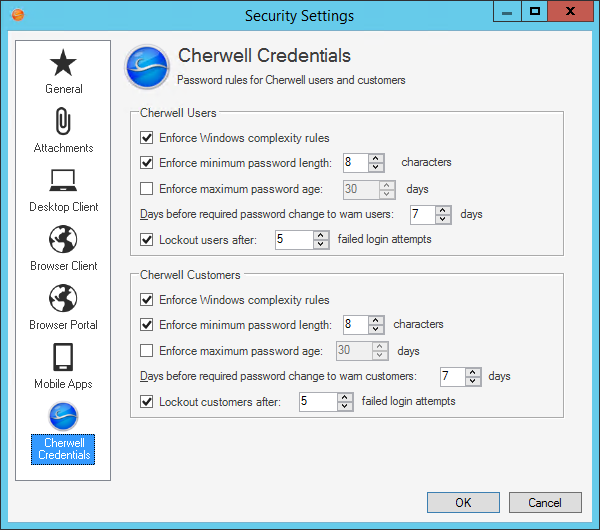Select the General star icon
This screenshot has width=600, height=530.
[x=63, y=64]
